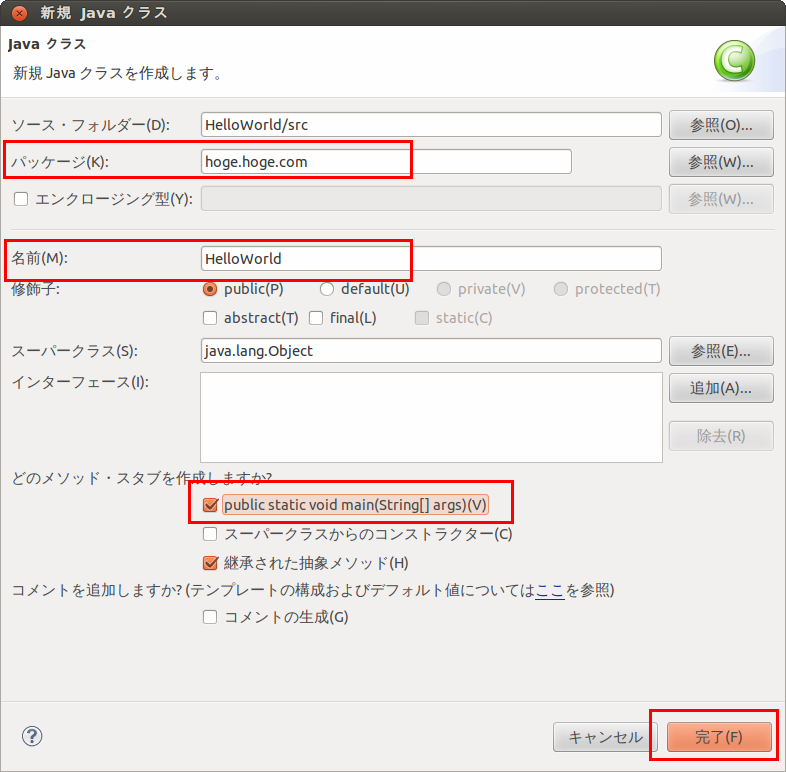
Task: Click the パッケージ field with hoge.hoge.com
Action: (x=386, y=161)
